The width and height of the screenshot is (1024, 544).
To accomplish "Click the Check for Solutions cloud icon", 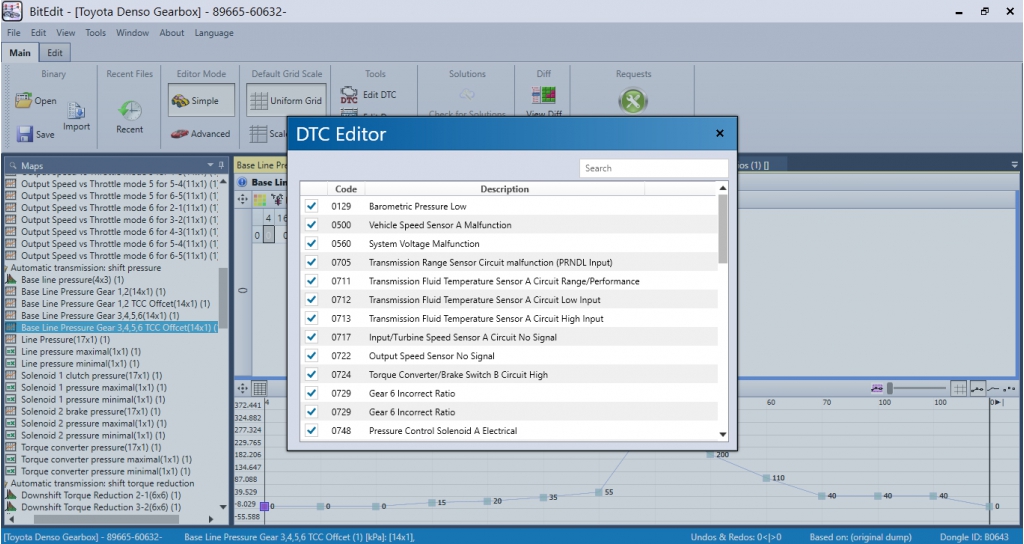I will click(467, 95).
